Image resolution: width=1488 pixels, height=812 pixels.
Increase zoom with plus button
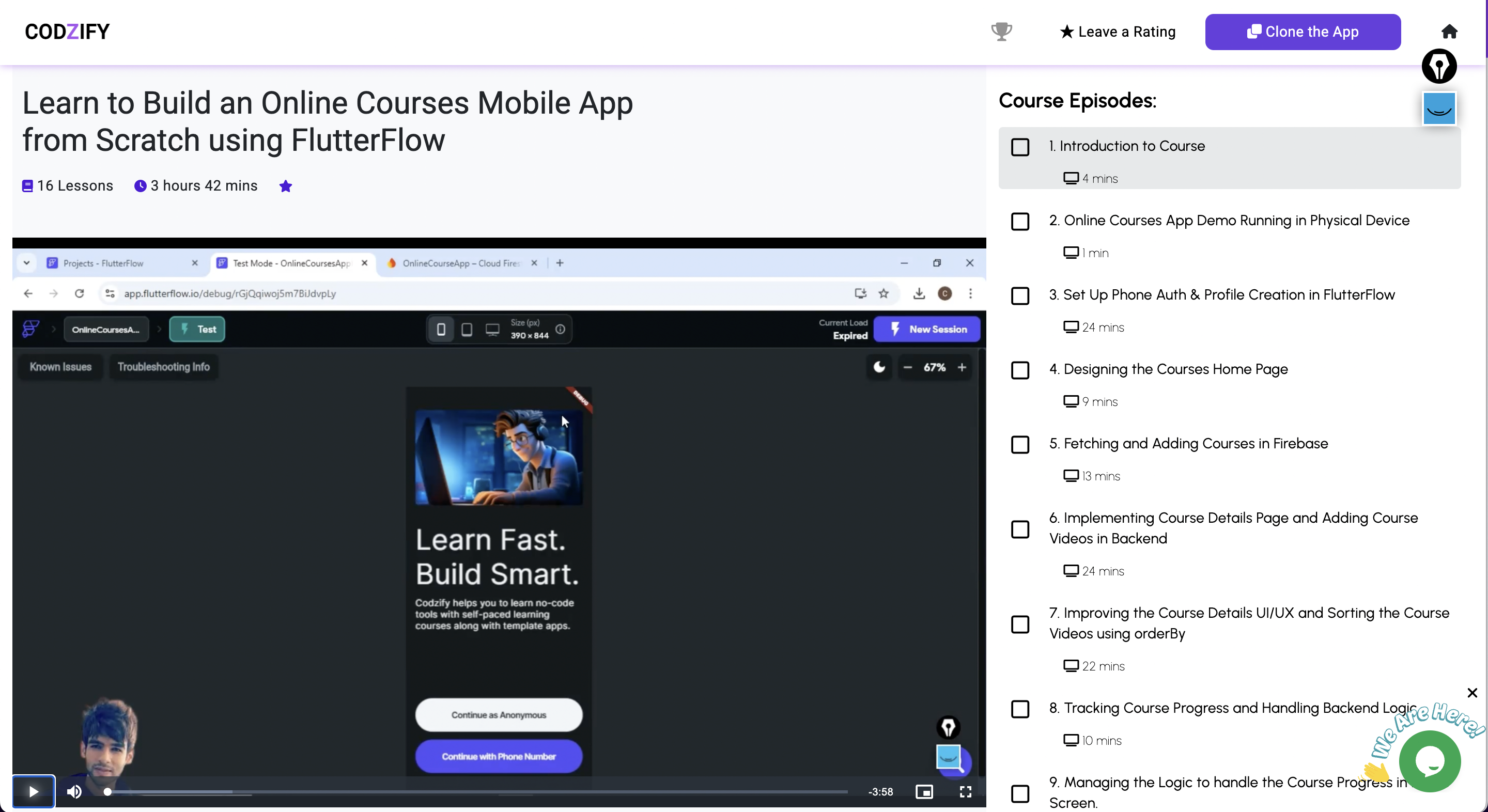(962, 367)
